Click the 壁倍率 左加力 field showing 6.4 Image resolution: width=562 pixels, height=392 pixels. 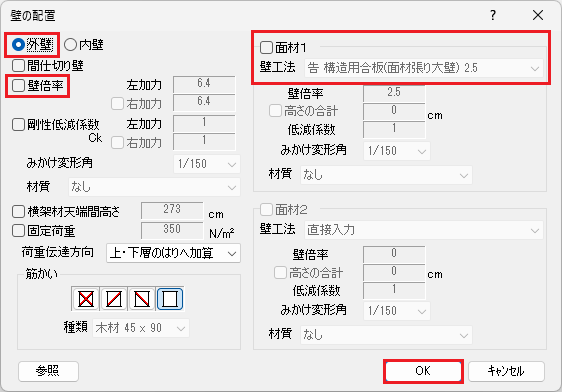pyautogui.click(x=204, y=85)
